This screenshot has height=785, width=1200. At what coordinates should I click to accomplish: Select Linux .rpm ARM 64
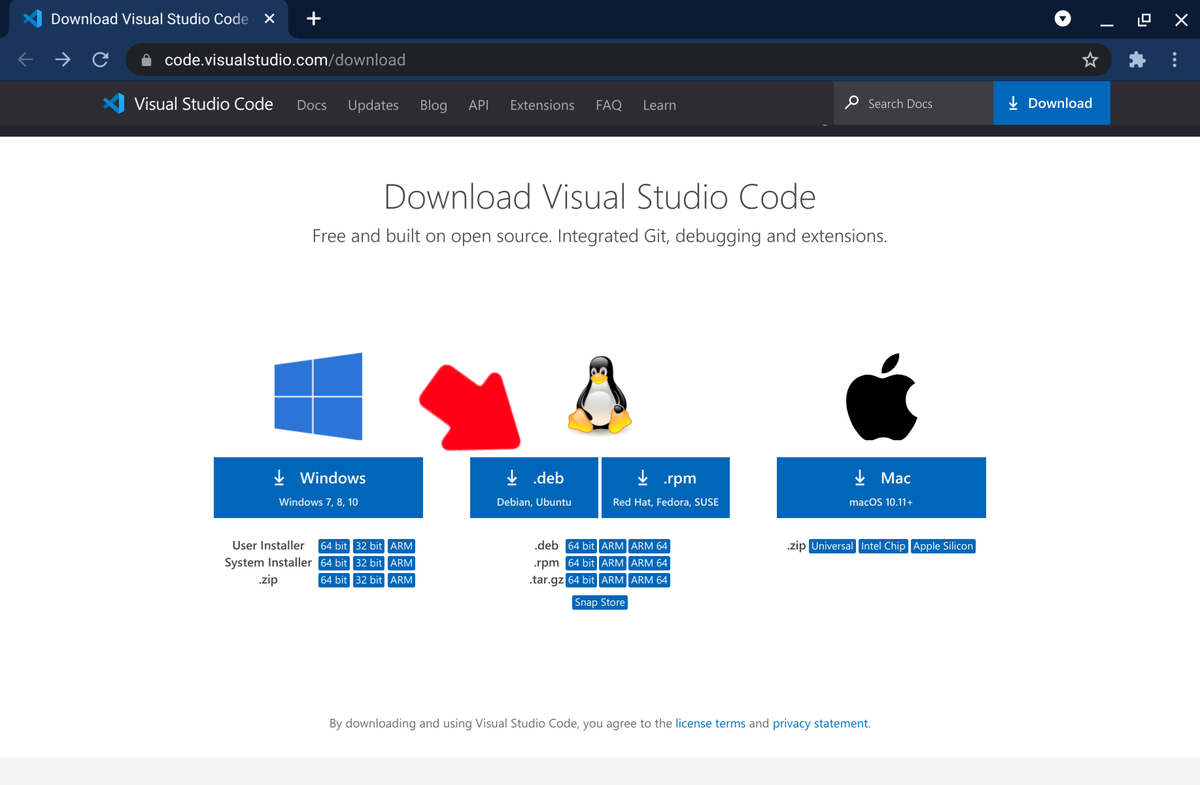pos(649,563)
